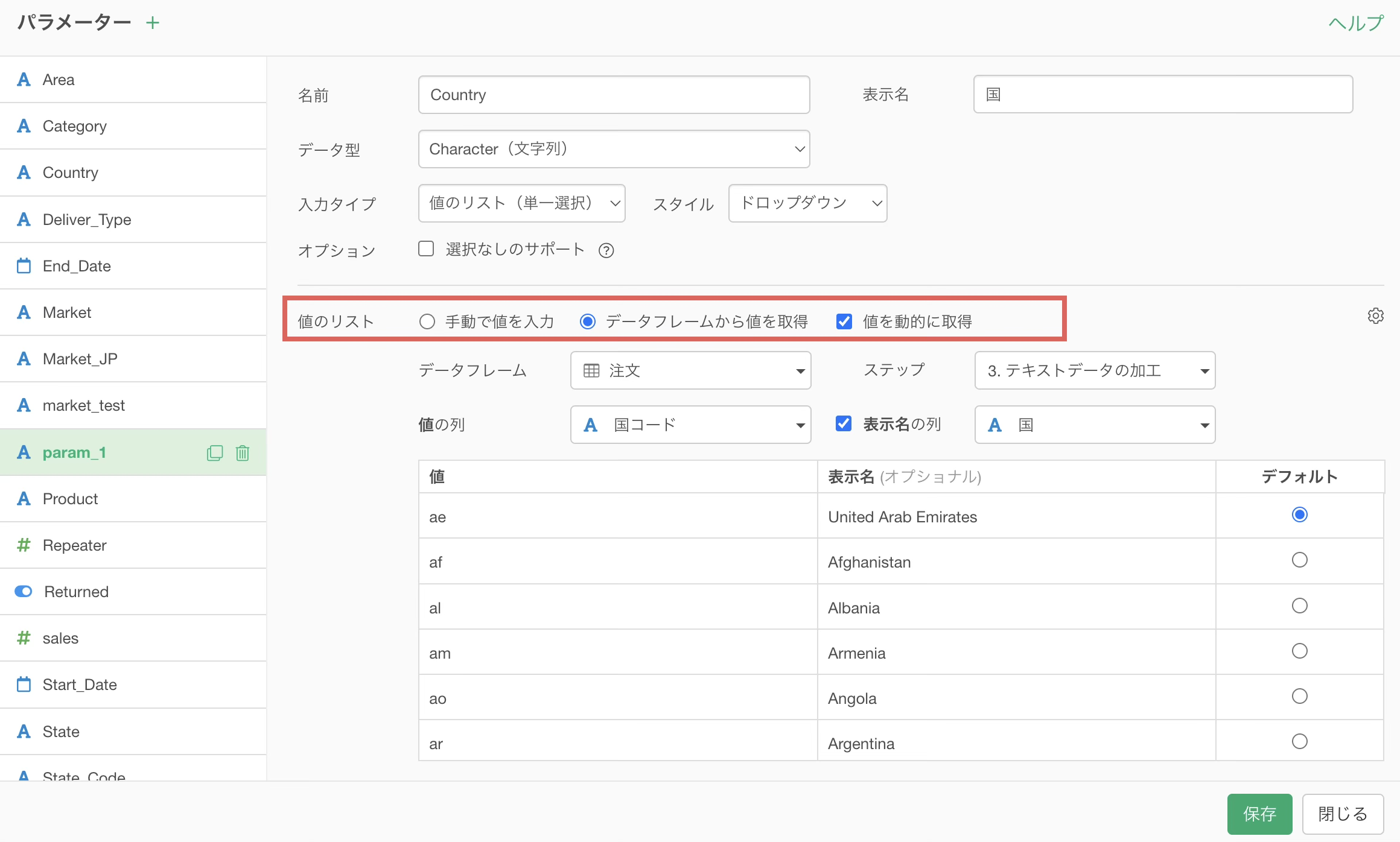Image resolution: width=1400 pixels, height=842 pixels.
Task: Show help for 選択なしのサポート option
Action: pyautogui.click(x=606, y=250)
